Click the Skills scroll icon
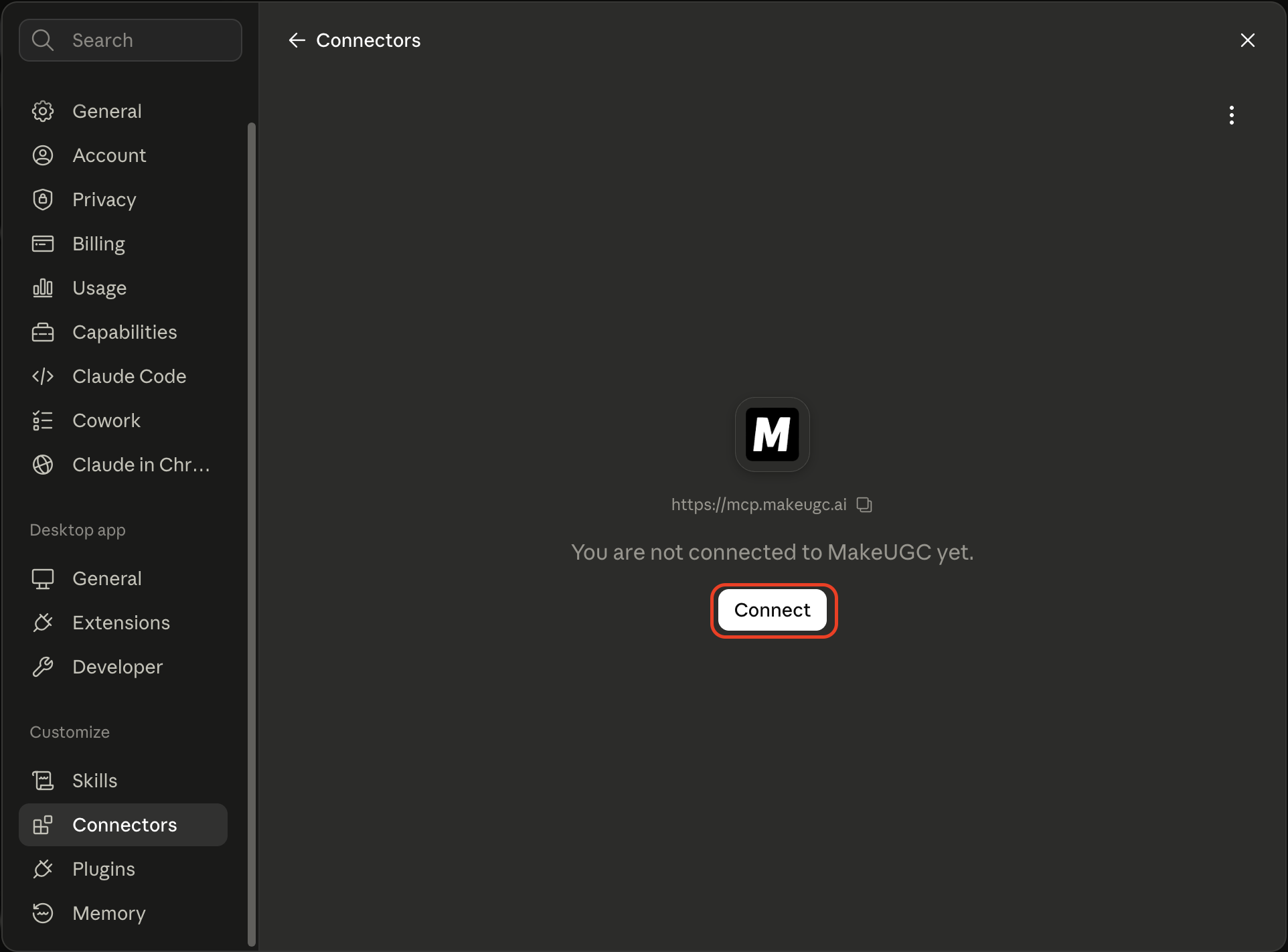 (43, 781)
